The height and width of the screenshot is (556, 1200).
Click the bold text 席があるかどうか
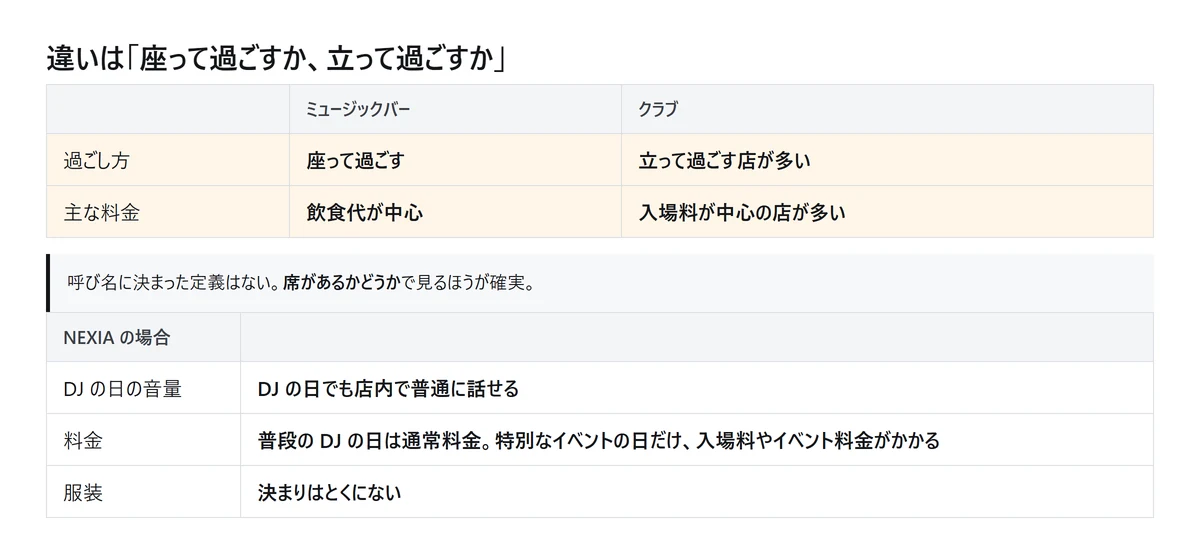click(x=342, y=283)
